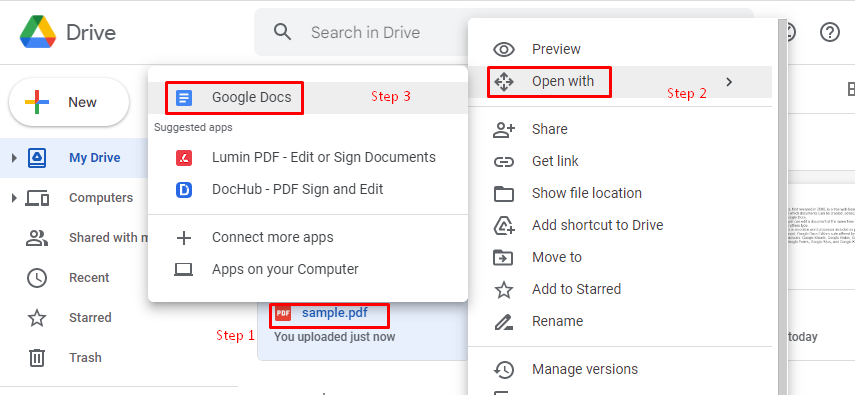This screenshot has height=395, width=855.
Task: Expand the Computers tree arrow
Action: [x=14, y=198]
